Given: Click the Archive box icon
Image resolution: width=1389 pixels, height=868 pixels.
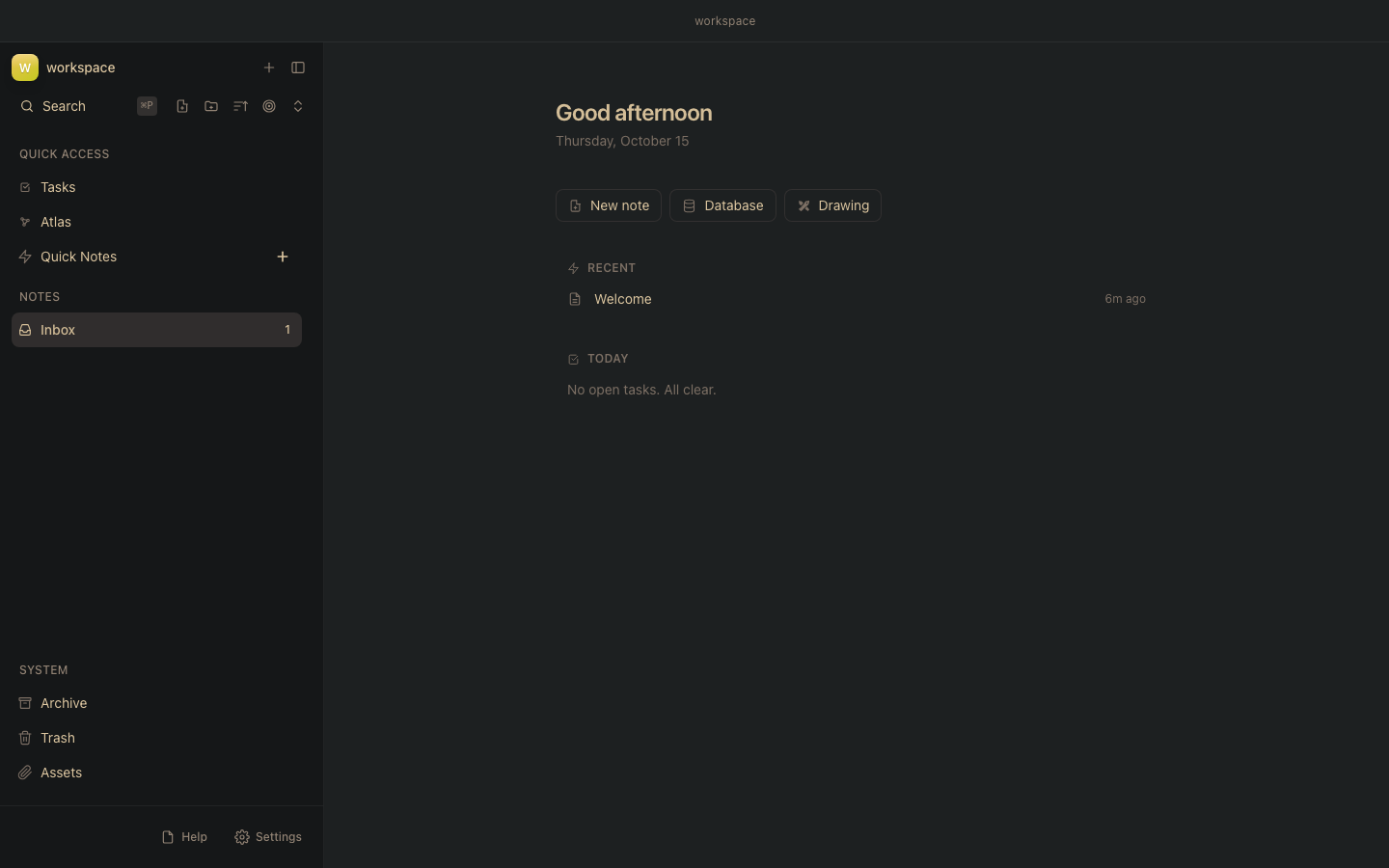Looking at the screenshot, I should pyautogui.click(x=25, y=703).
